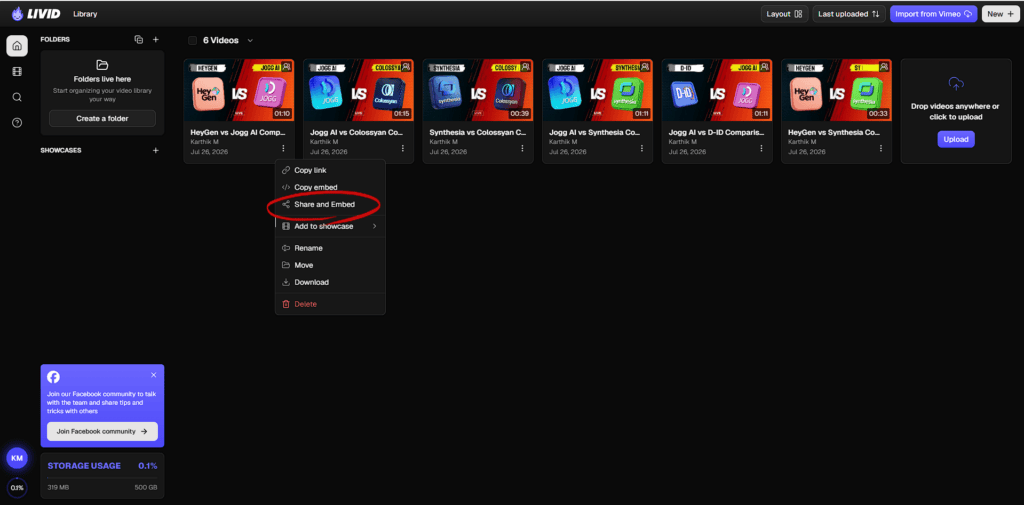1024x505 pixels.
Task: Open the Layout options button
Action: pyautogui.click(x=784, y=14)
